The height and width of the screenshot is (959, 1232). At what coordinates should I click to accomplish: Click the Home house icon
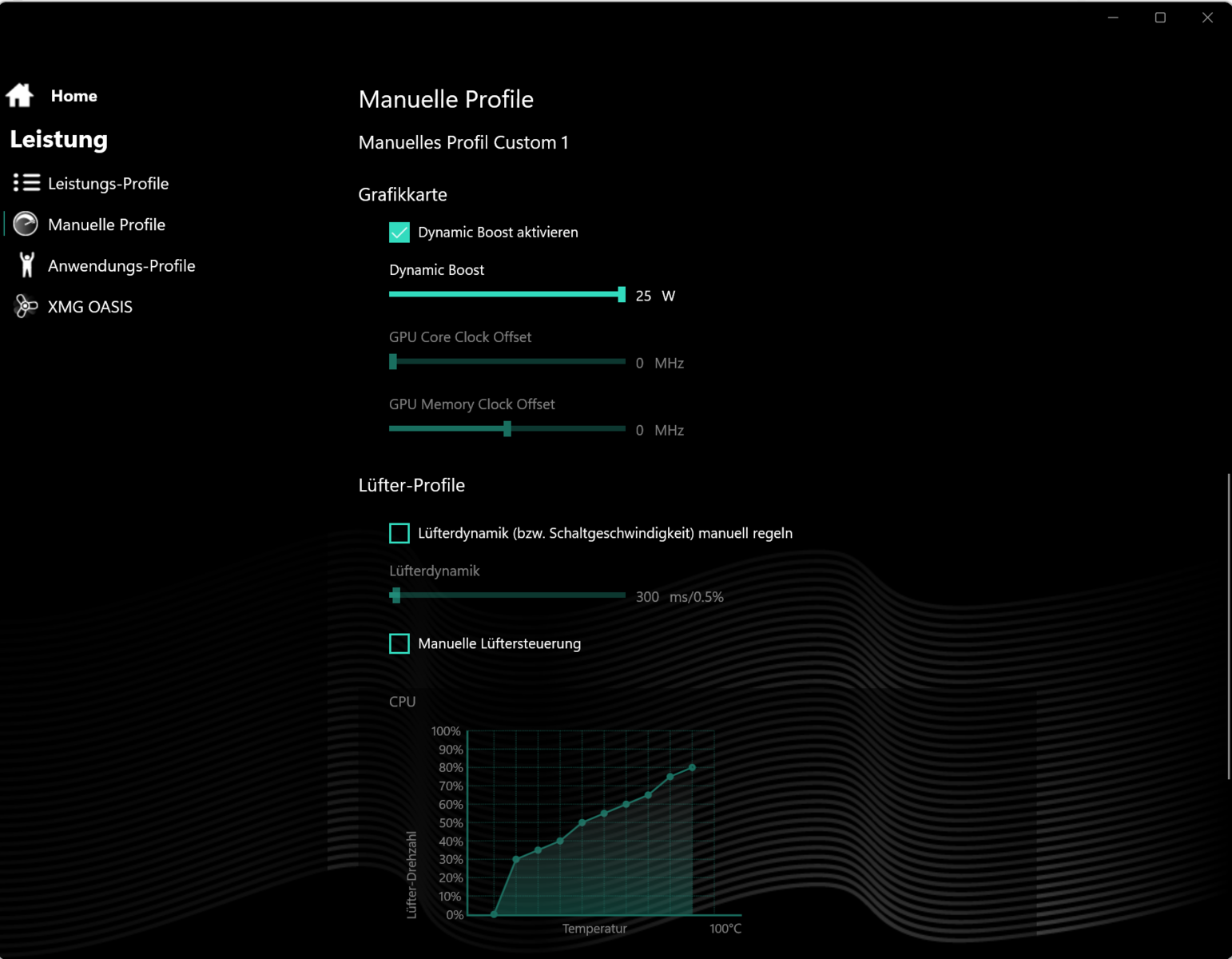click(20, 95)
